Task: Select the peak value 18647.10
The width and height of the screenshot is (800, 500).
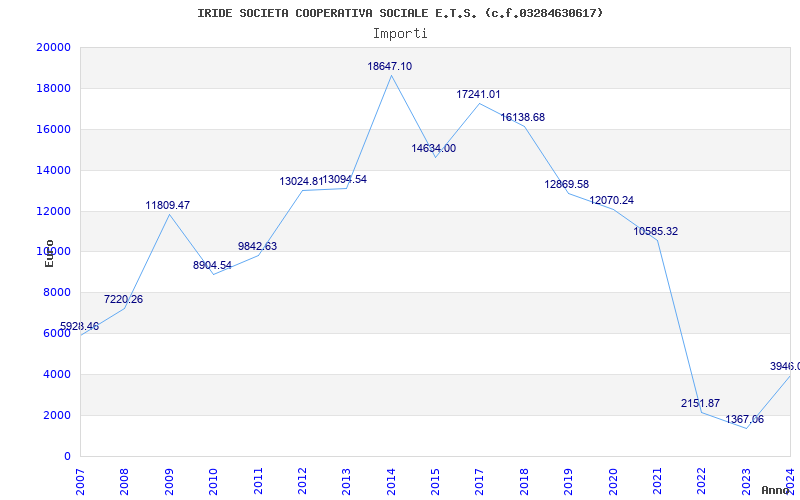Action: point(390,66)
